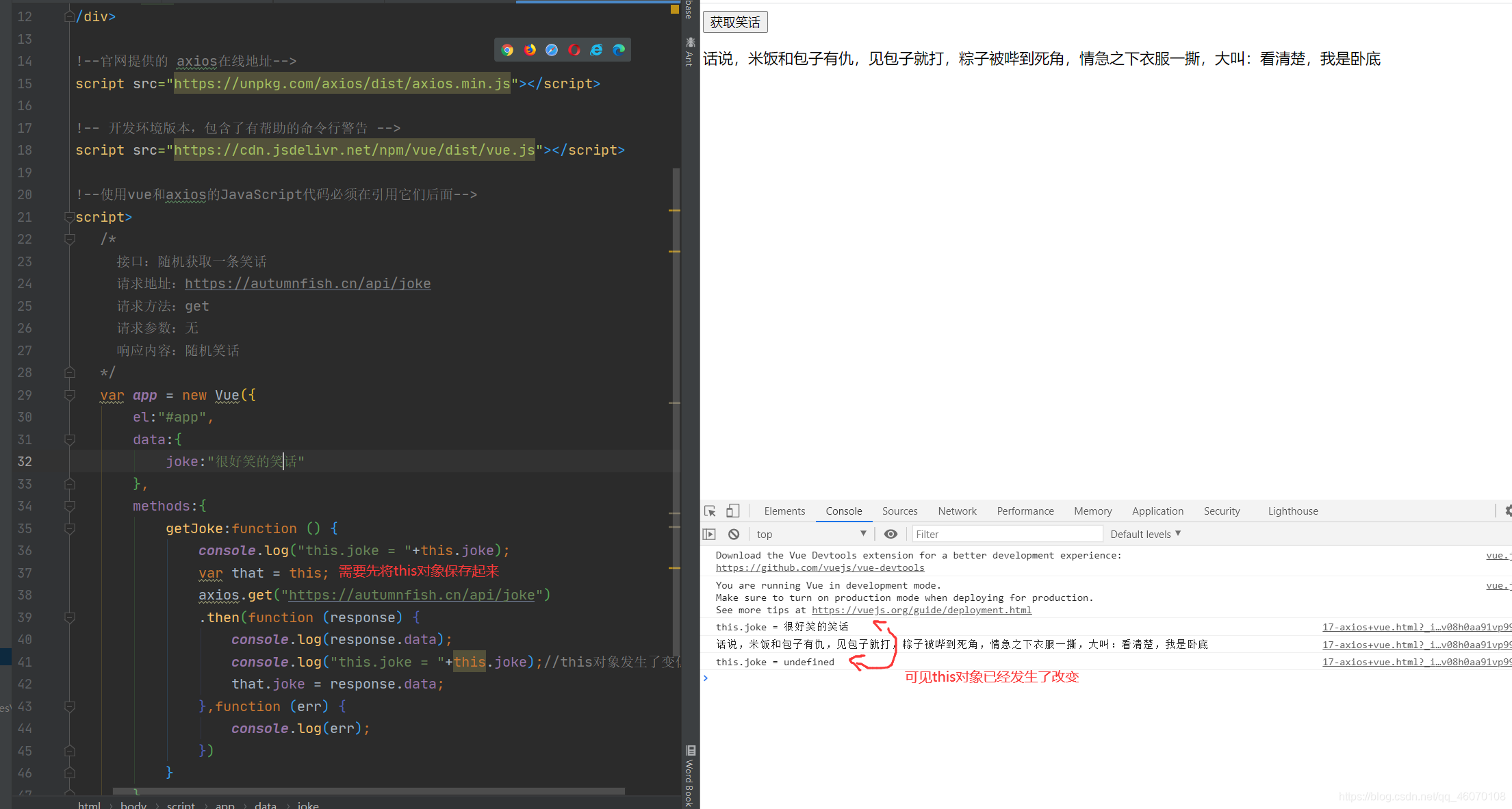Switch to the Console tab
Screen dimensions: 1512x809
[843, 511]
